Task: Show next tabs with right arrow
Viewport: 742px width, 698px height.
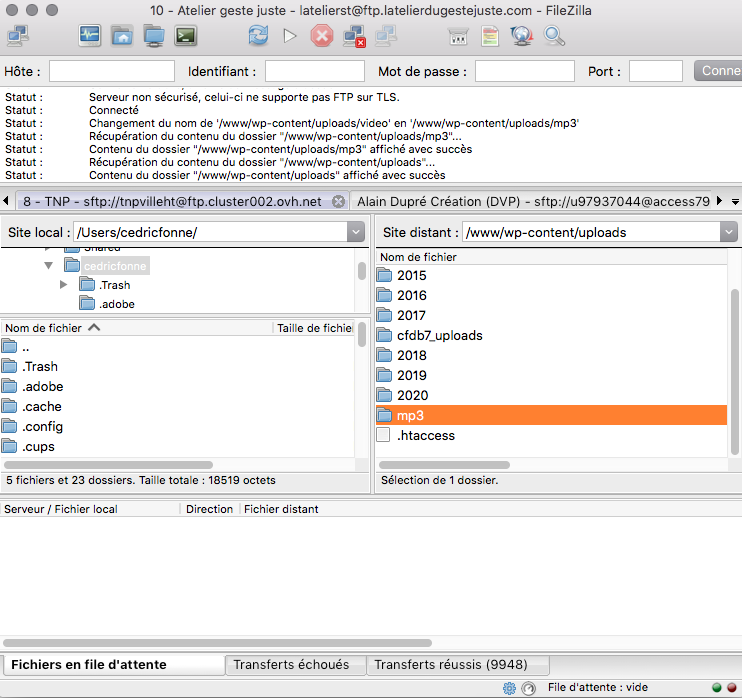Action: (719, 201)
